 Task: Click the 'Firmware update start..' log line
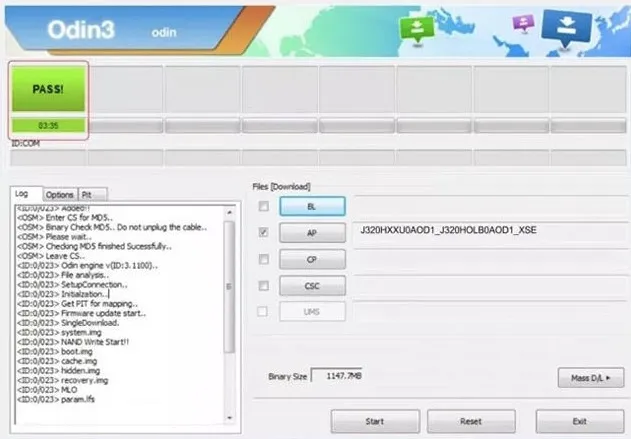click(x=82, y=313)
